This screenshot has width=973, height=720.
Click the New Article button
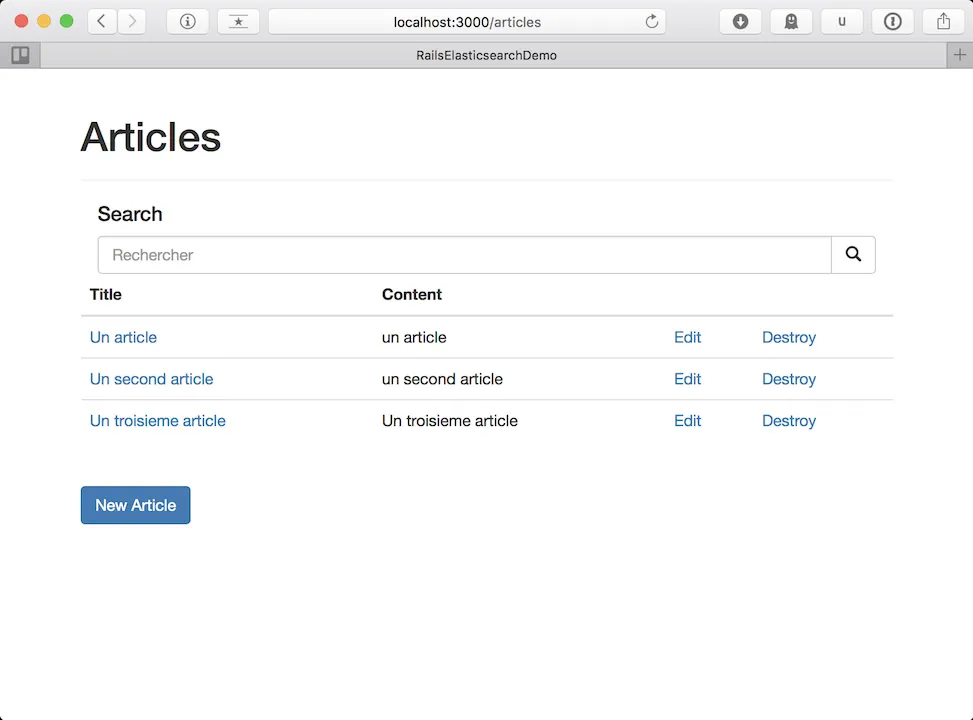point(135,505)
